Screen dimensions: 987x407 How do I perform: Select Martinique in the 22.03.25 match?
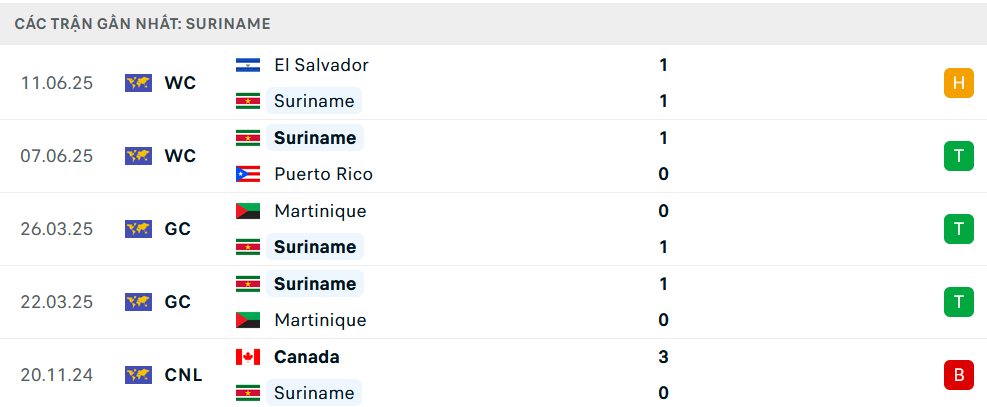(x=320, y=320)
